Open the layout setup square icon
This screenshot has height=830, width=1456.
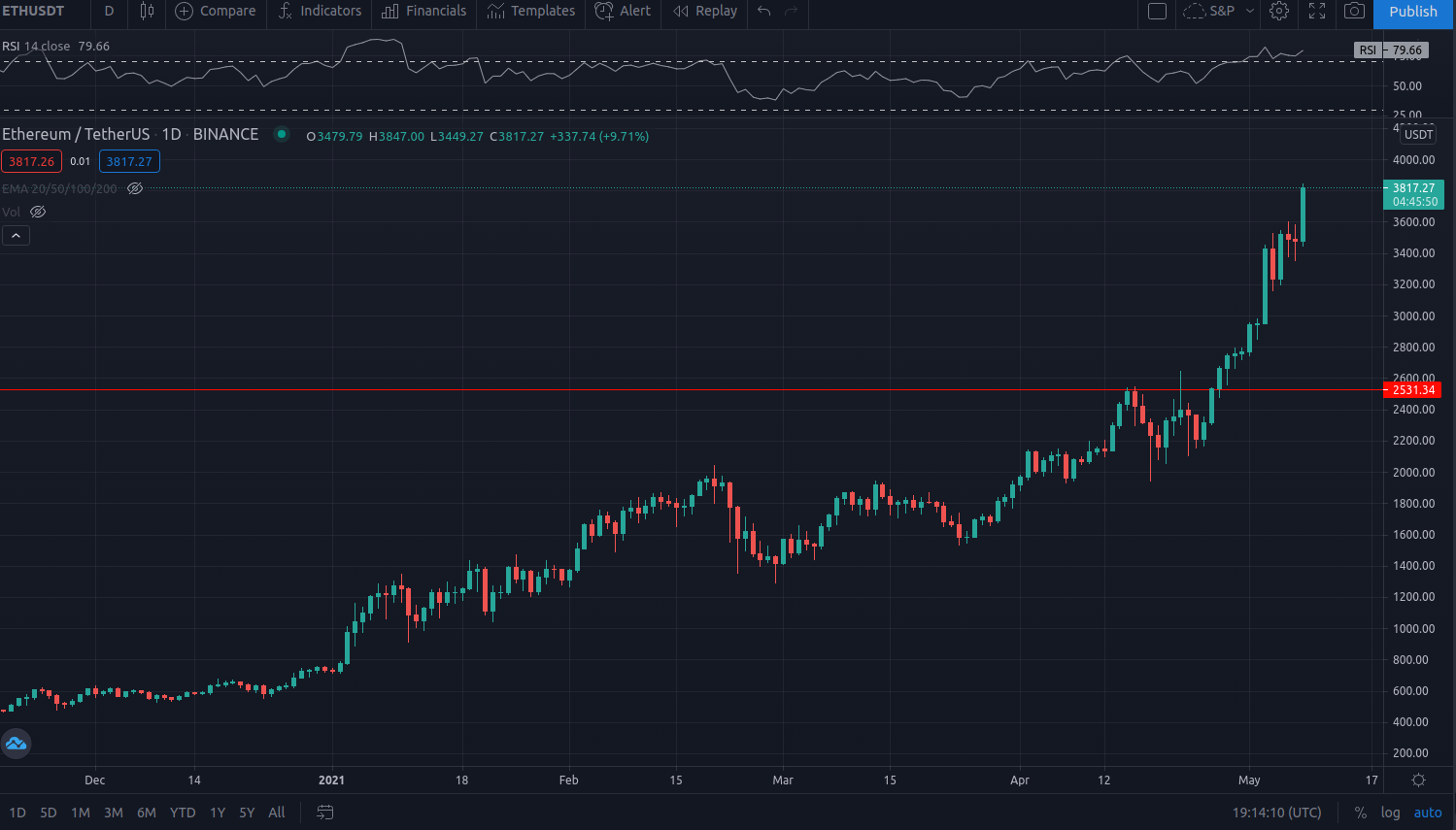(1157, 12)
